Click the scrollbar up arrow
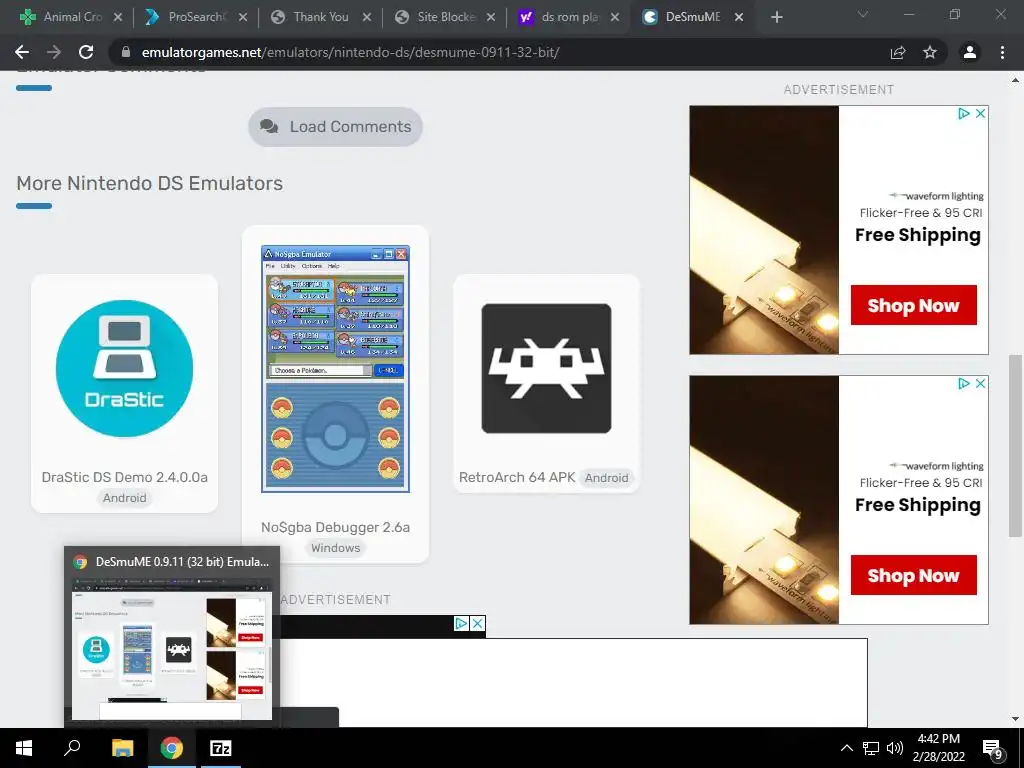 [1015, 80]
